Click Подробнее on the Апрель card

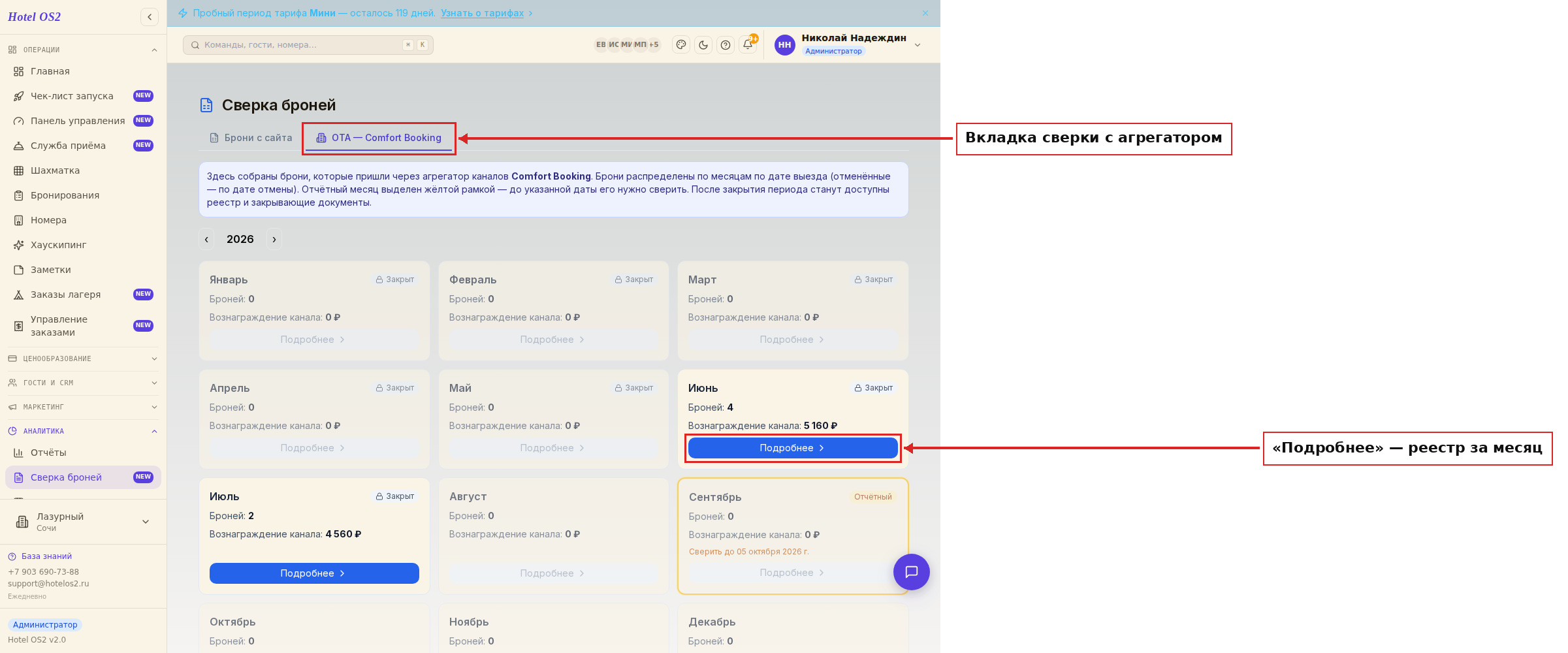click(314, 448)
